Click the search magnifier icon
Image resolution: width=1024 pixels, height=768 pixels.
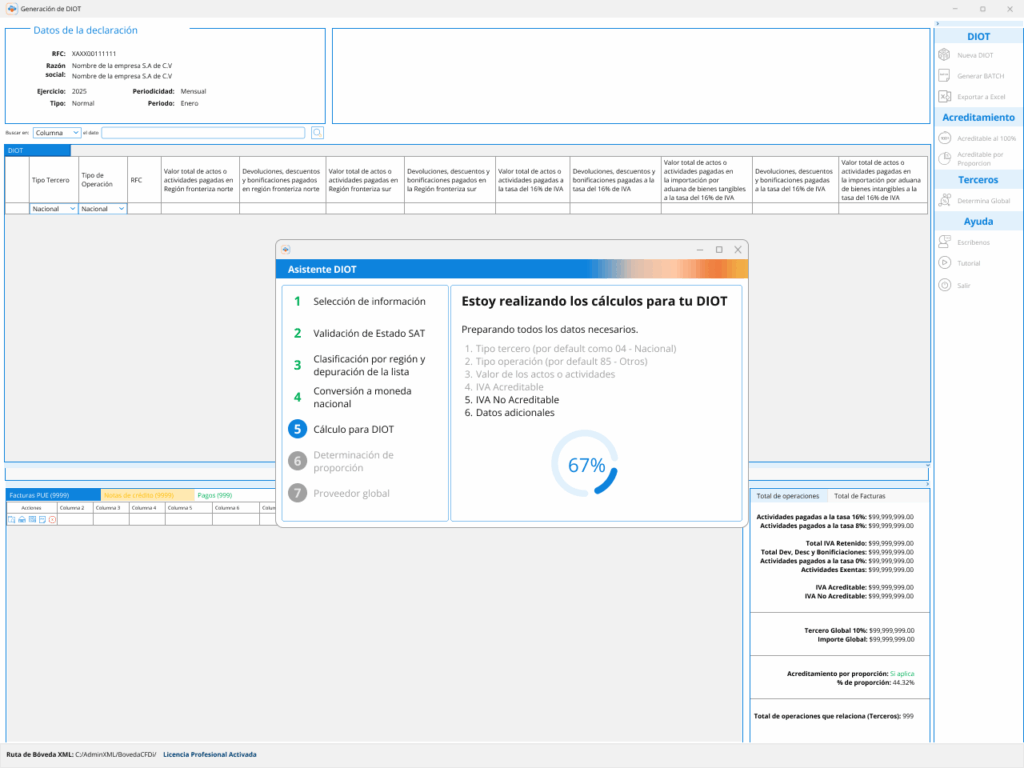point(317,132)
